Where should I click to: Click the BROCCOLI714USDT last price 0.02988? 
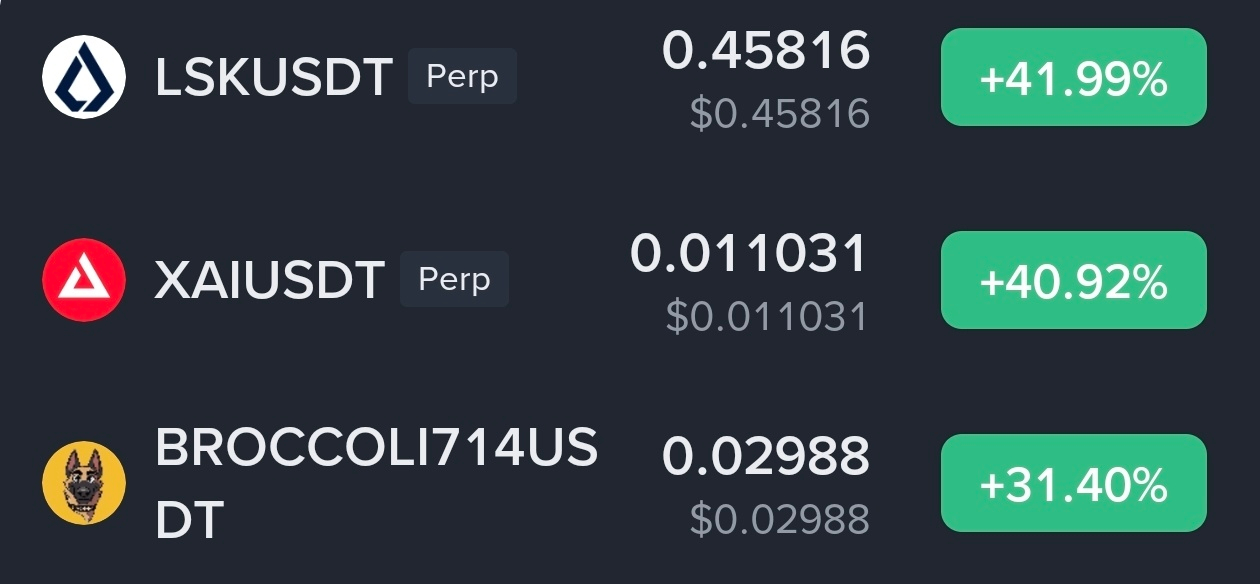point(766,457)
